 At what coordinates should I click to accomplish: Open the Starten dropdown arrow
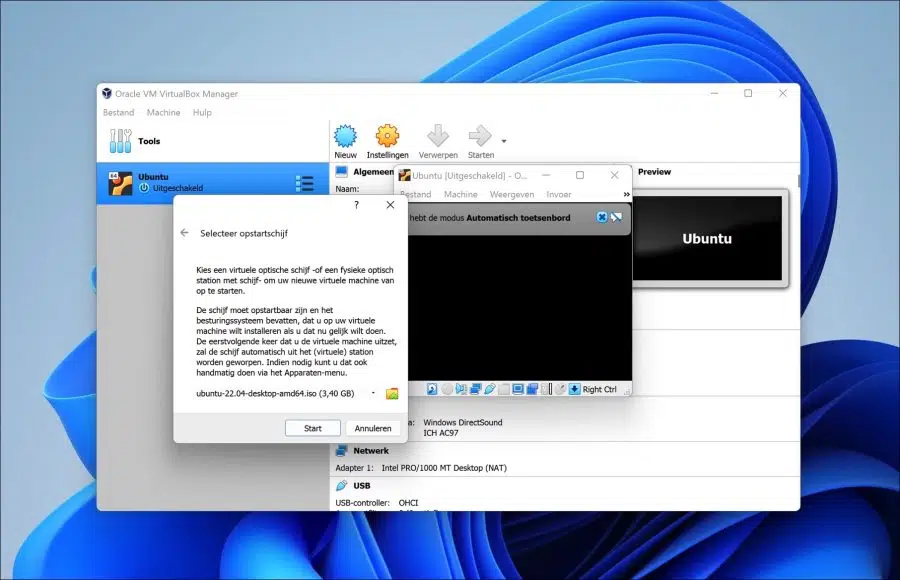(504, 141)
